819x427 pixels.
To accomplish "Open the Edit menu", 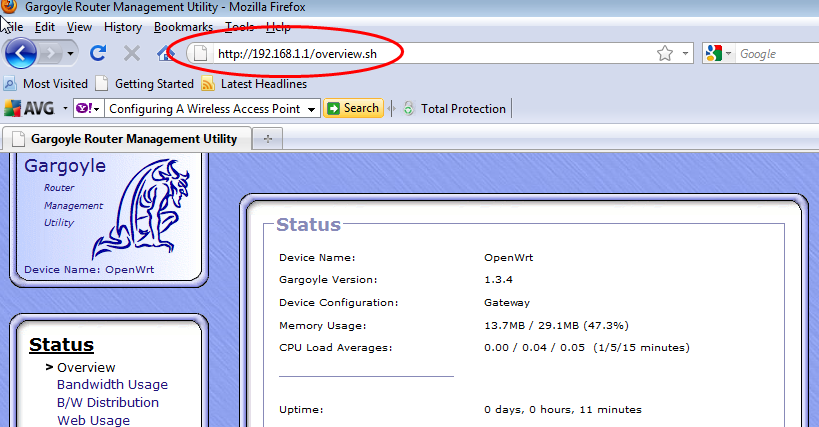I will (x=44, y=27).
